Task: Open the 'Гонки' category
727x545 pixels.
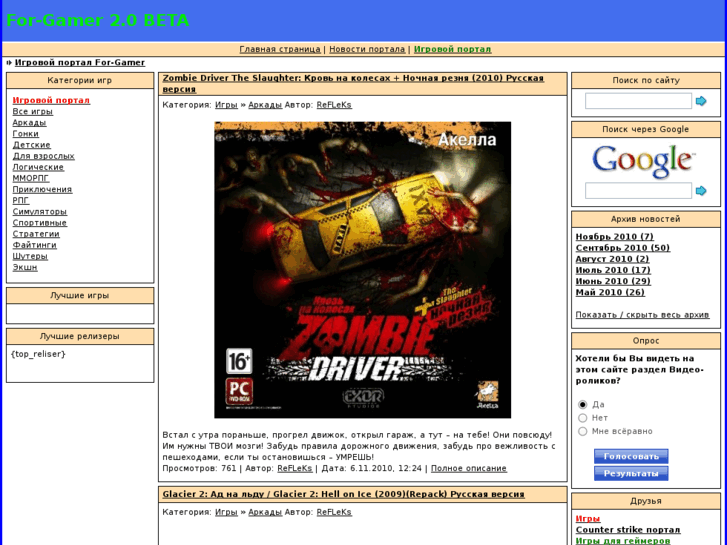Action: click(26, 134)
